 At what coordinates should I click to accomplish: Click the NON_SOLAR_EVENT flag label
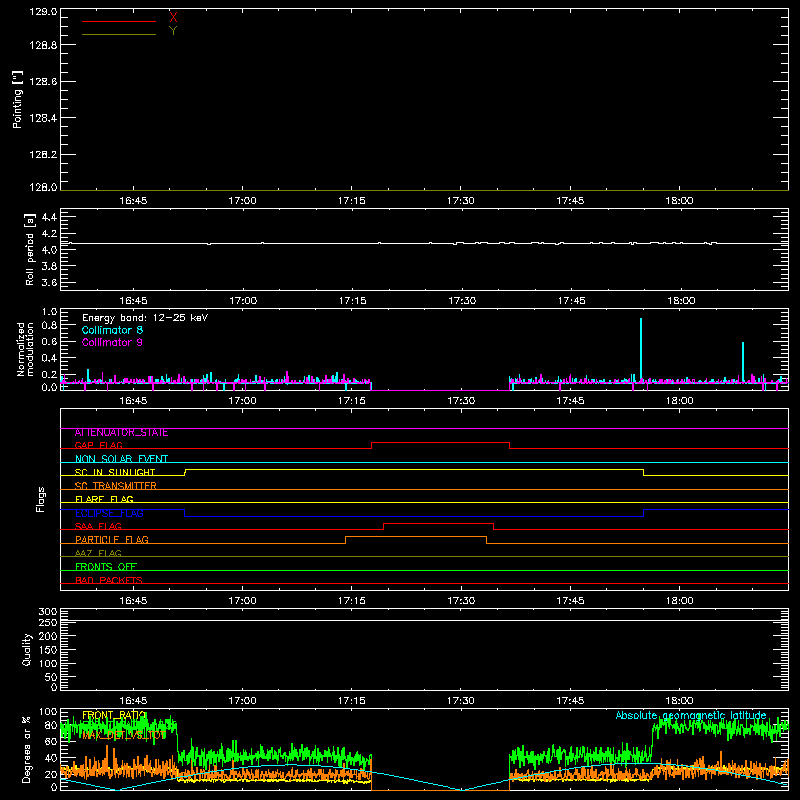click(x=121, y=459)
